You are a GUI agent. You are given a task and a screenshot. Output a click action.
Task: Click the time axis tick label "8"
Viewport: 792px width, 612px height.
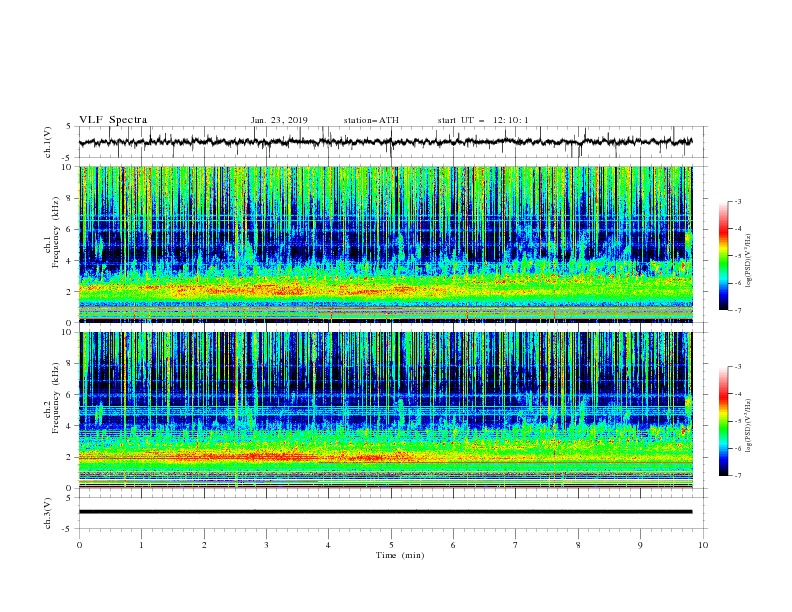578,545
